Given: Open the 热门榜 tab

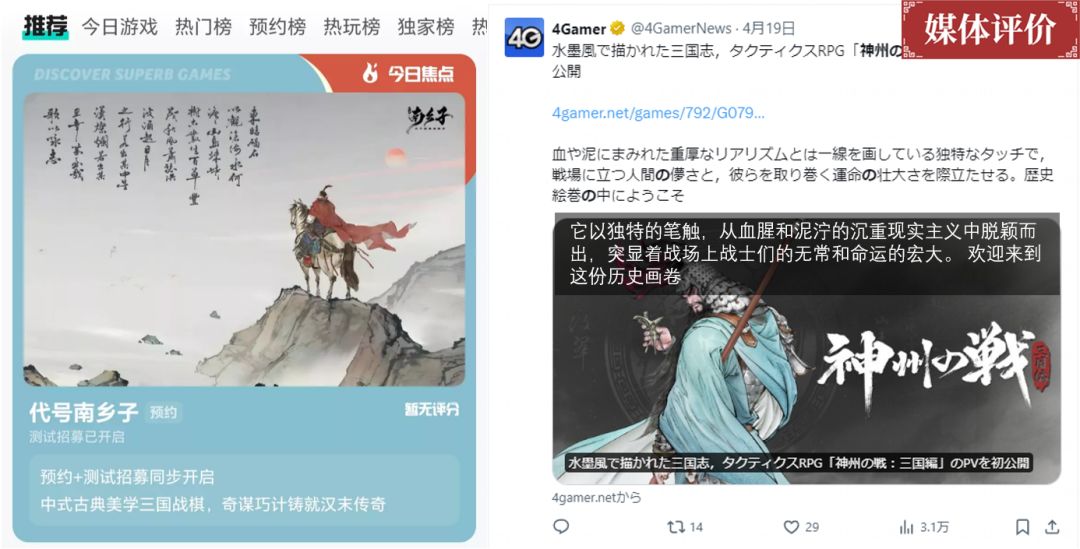Looking at the screenshot, I should pos(203,27).
